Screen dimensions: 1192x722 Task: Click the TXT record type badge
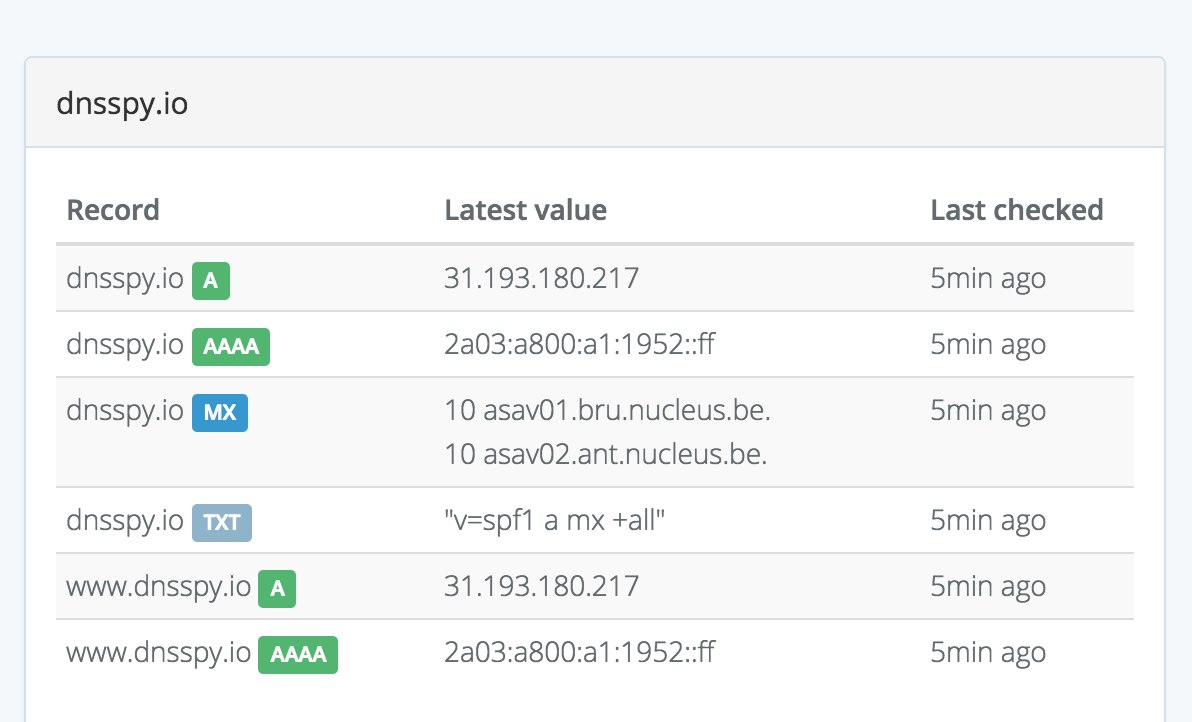[222, 523]
